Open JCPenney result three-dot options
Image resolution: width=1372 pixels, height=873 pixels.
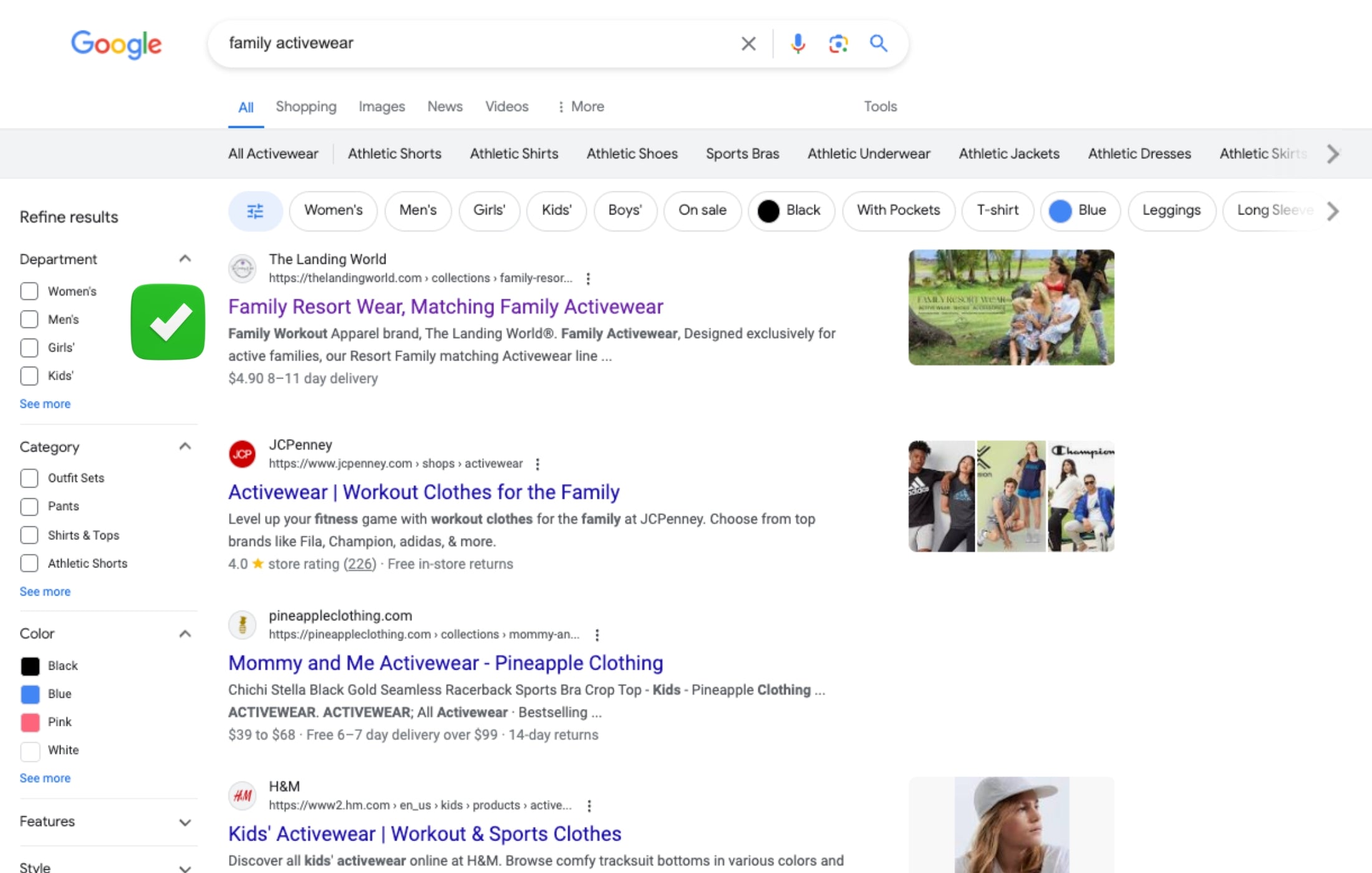(538, 464)
